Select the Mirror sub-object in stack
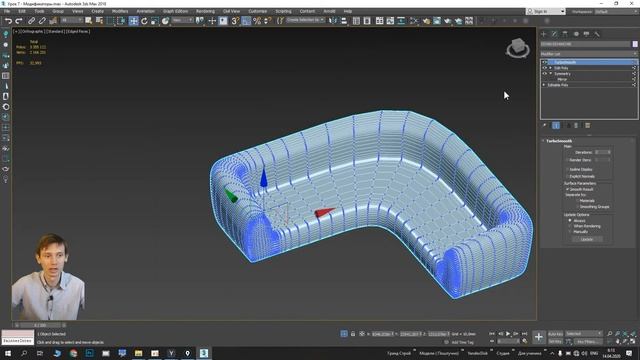This screenshot has height=360, width=640. pos(562,79)
